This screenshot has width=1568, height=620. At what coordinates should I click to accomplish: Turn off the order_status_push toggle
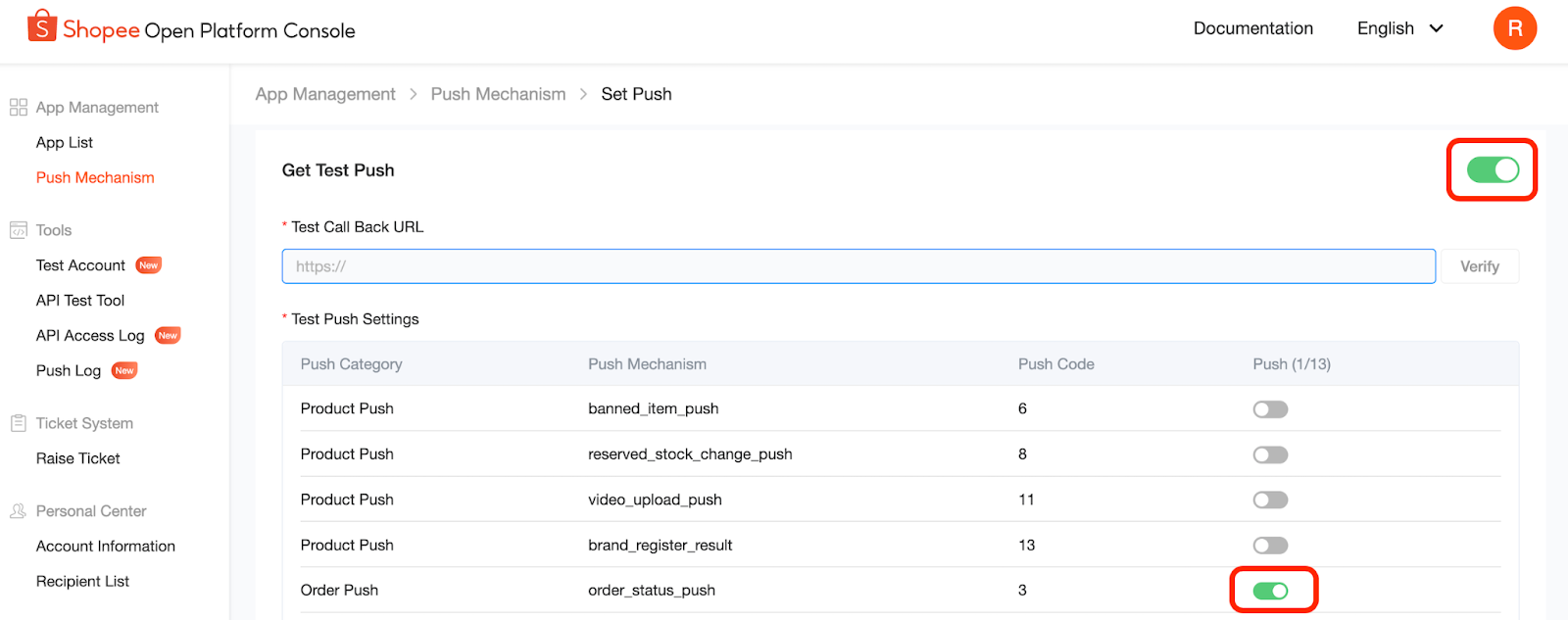(1270, 591)
